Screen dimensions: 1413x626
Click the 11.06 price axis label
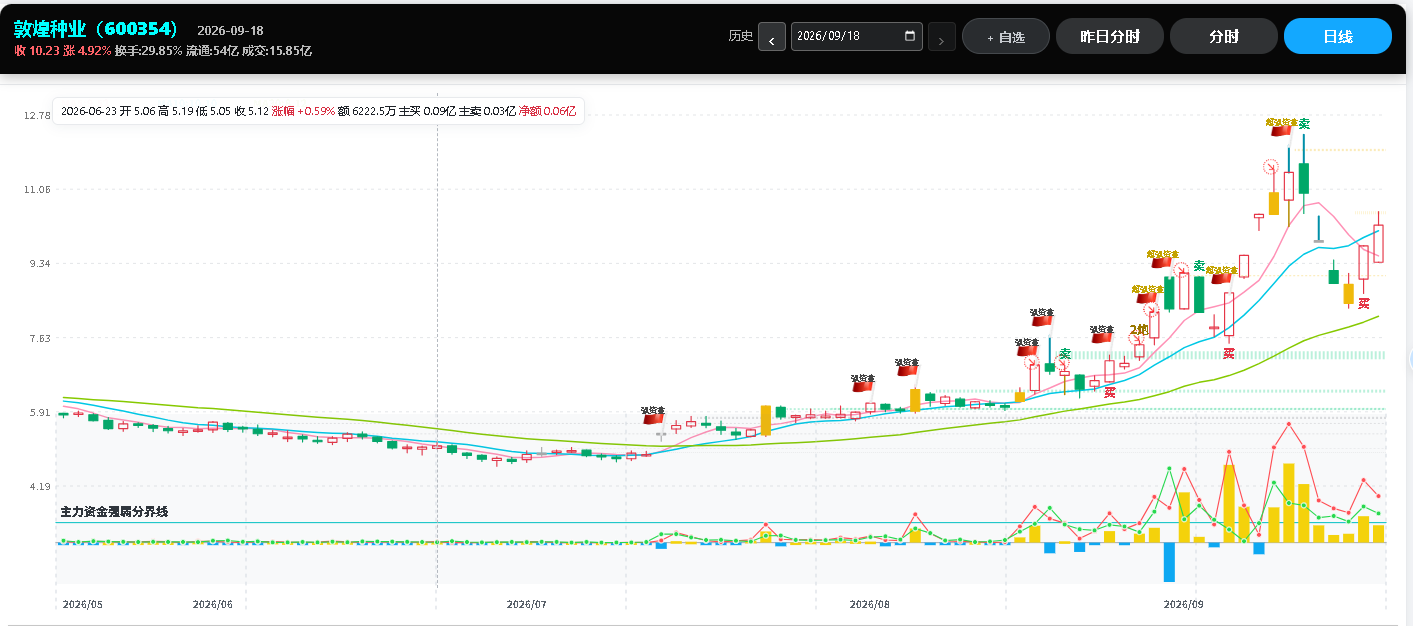tap(37, 189)
